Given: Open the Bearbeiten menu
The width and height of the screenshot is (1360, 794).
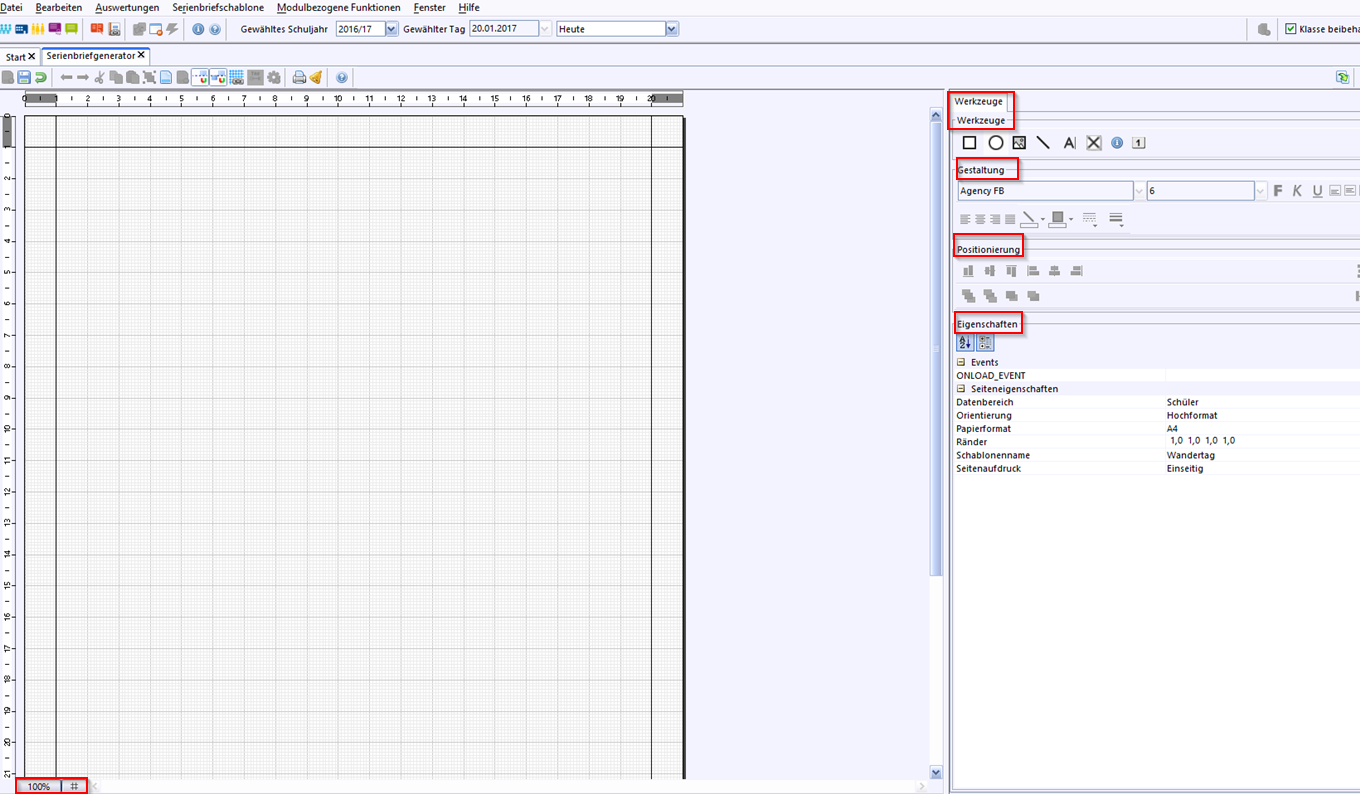Looking at the screenshot, I should (x=59, y=7).
